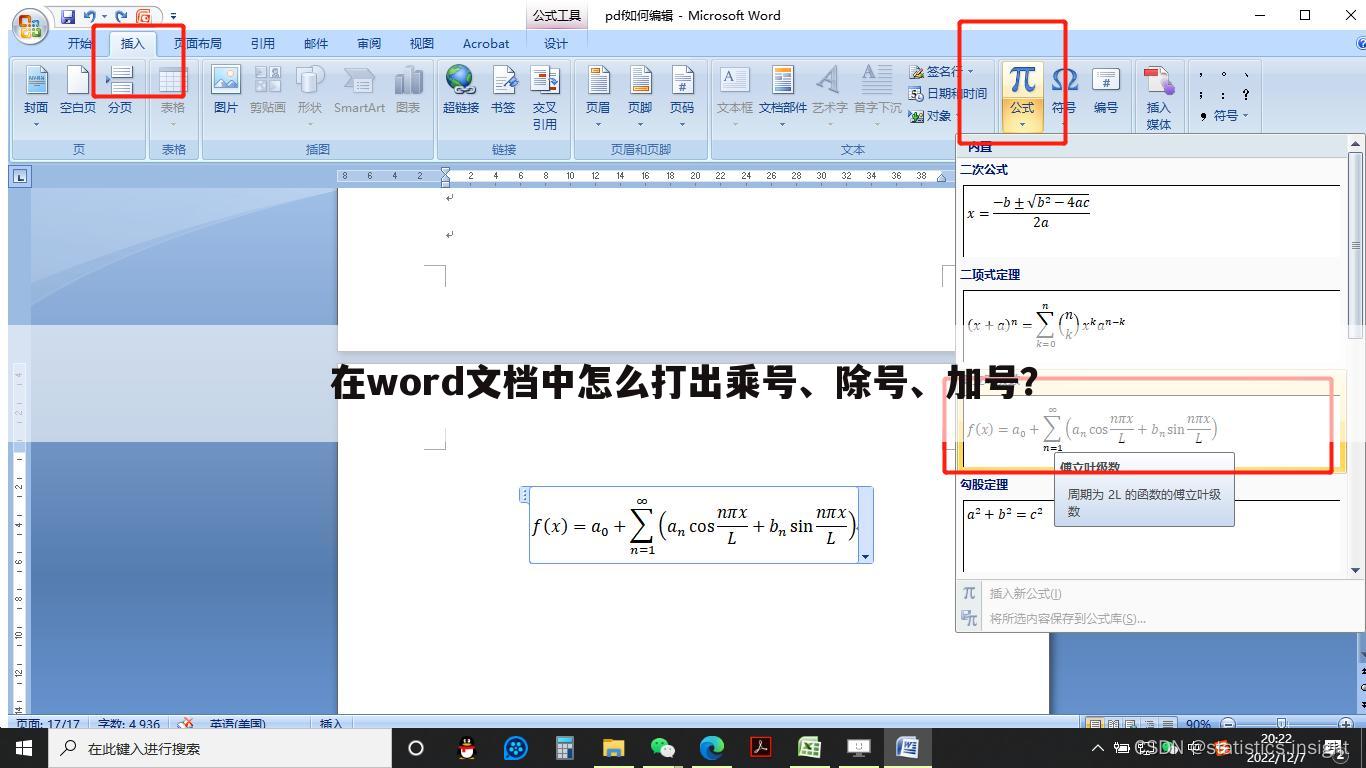
Task: Expand the undo history dropdown arrow
Action: point(104,16)
